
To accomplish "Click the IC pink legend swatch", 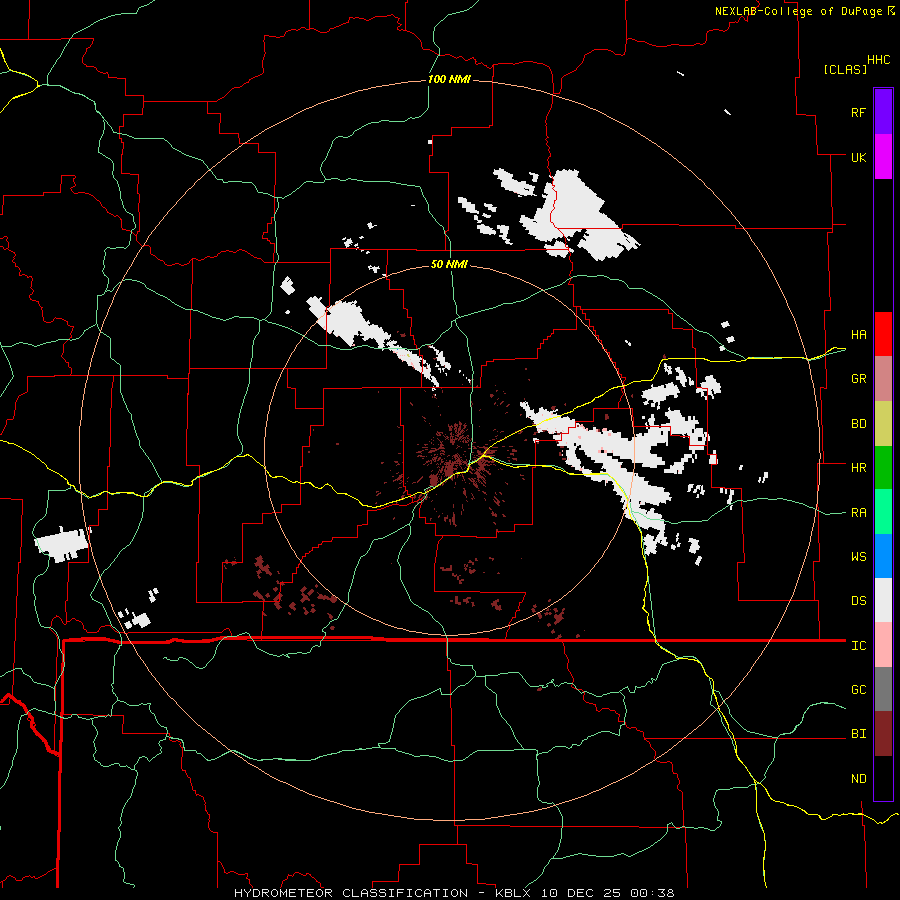I will [x=883, y=645].
